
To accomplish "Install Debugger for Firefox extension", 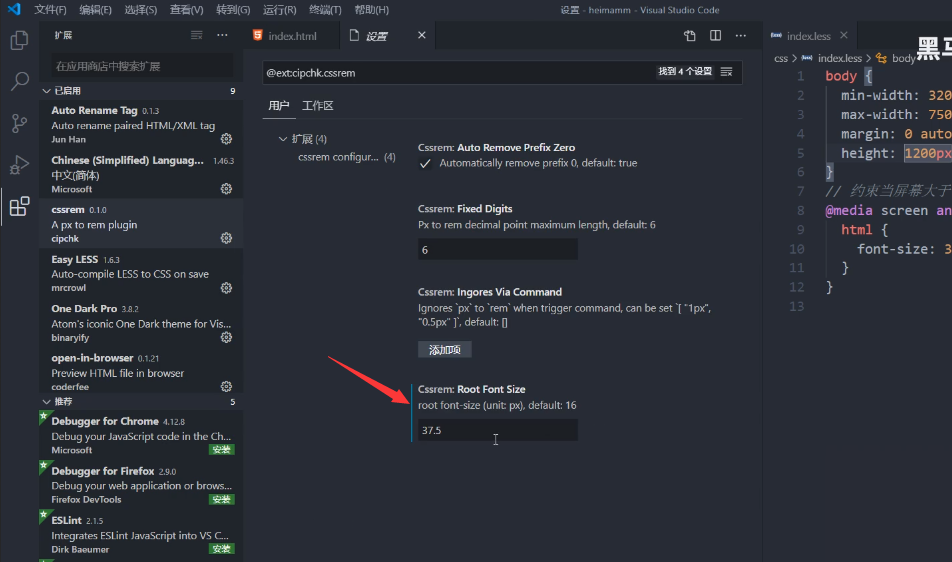I will coord(221,499).
